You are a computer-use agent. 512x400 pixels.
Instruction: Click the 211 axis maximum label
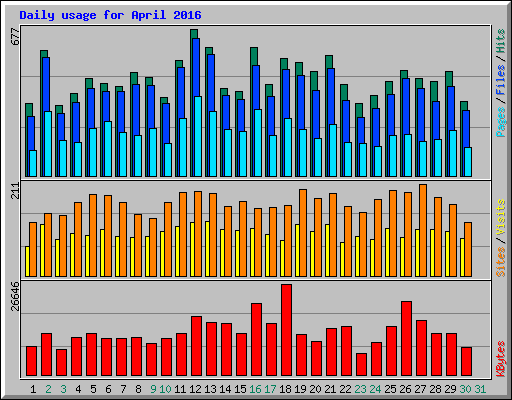(15, 191)
